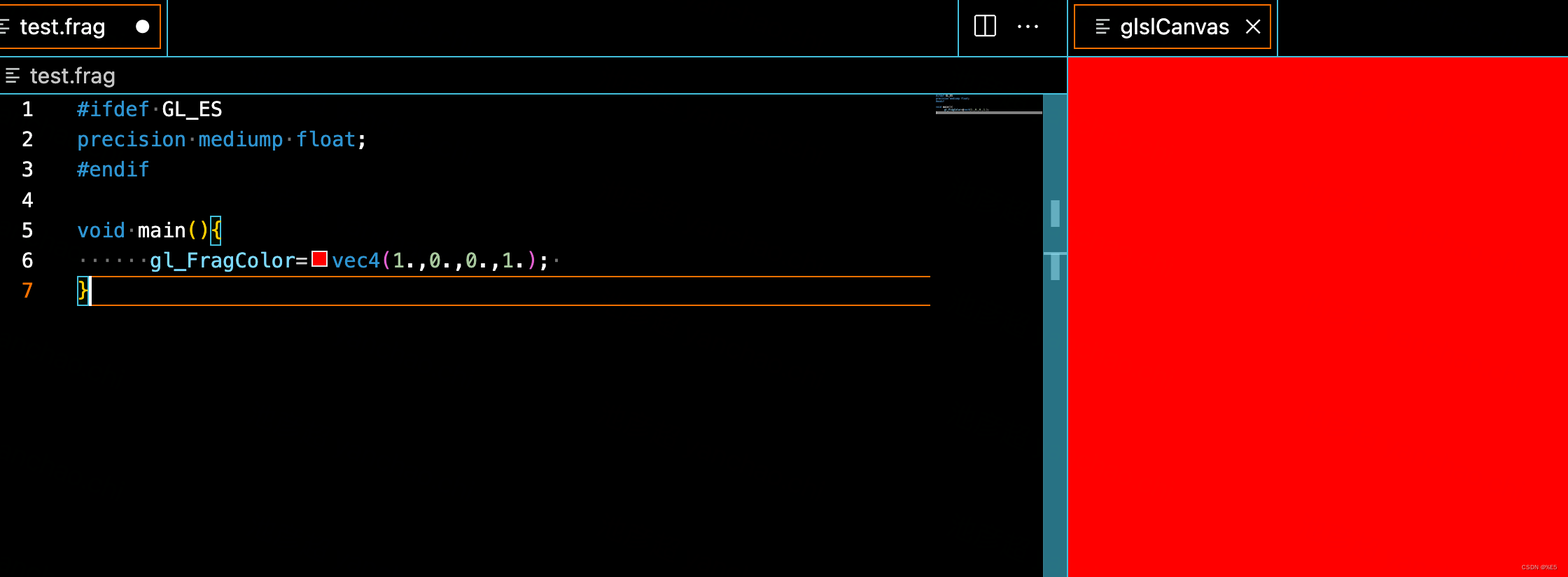The height and width of the screenshot is (577, 1568).
Task: Click the opening brace on line 5
Action: coord(216,230)
